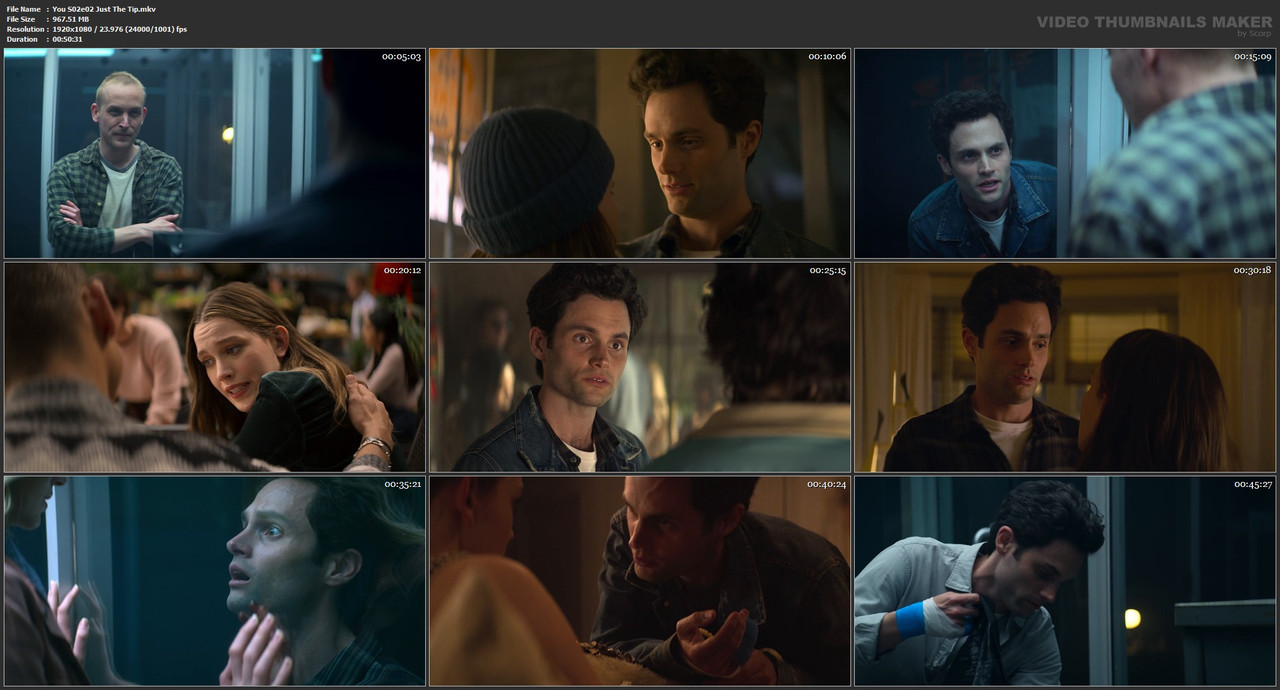Open the thumbnail timestamped 00:45:27
1280x690 pixels.
click(x=1065, y=581)
